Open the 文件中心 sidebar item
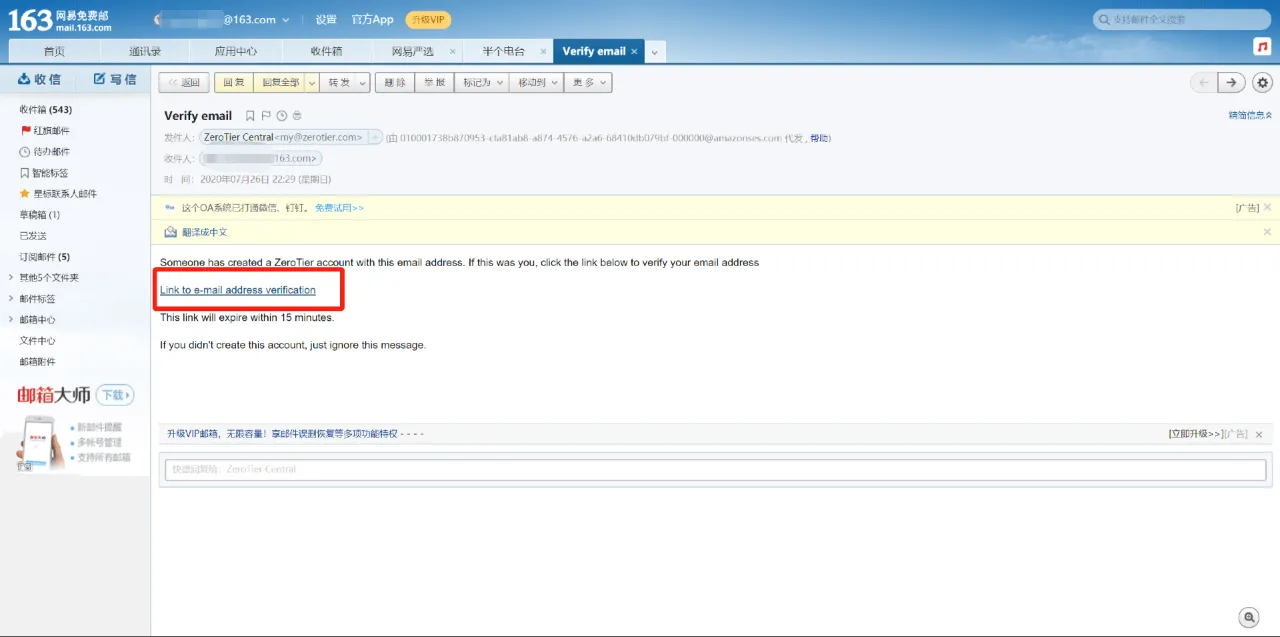This screenshot has width=1280, height=637. (38, 341)
